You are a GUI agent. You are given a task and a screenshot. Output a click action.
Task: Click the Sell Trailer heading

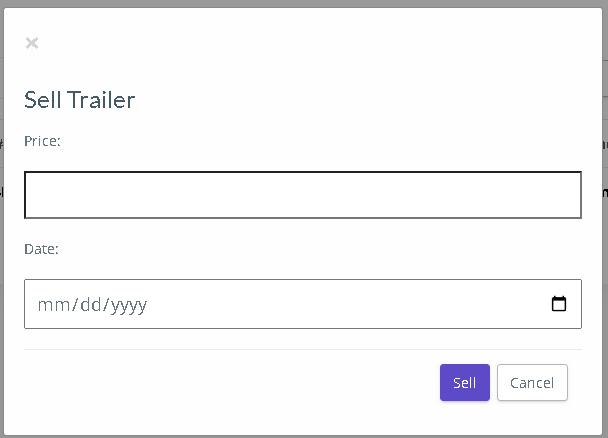(79, 100)
